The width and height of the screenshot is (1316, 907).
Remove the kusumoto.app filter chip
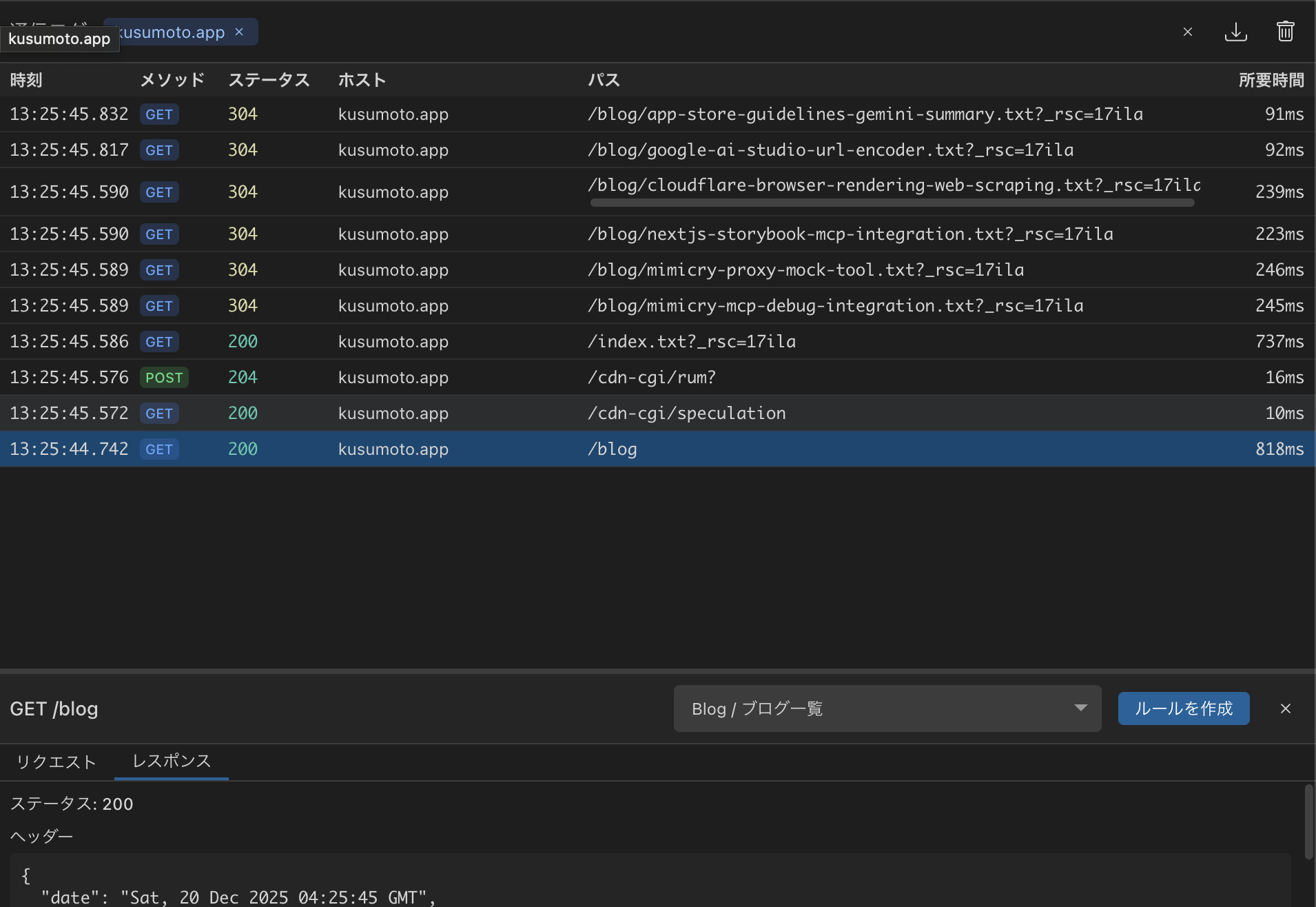[x=239, y=32]
